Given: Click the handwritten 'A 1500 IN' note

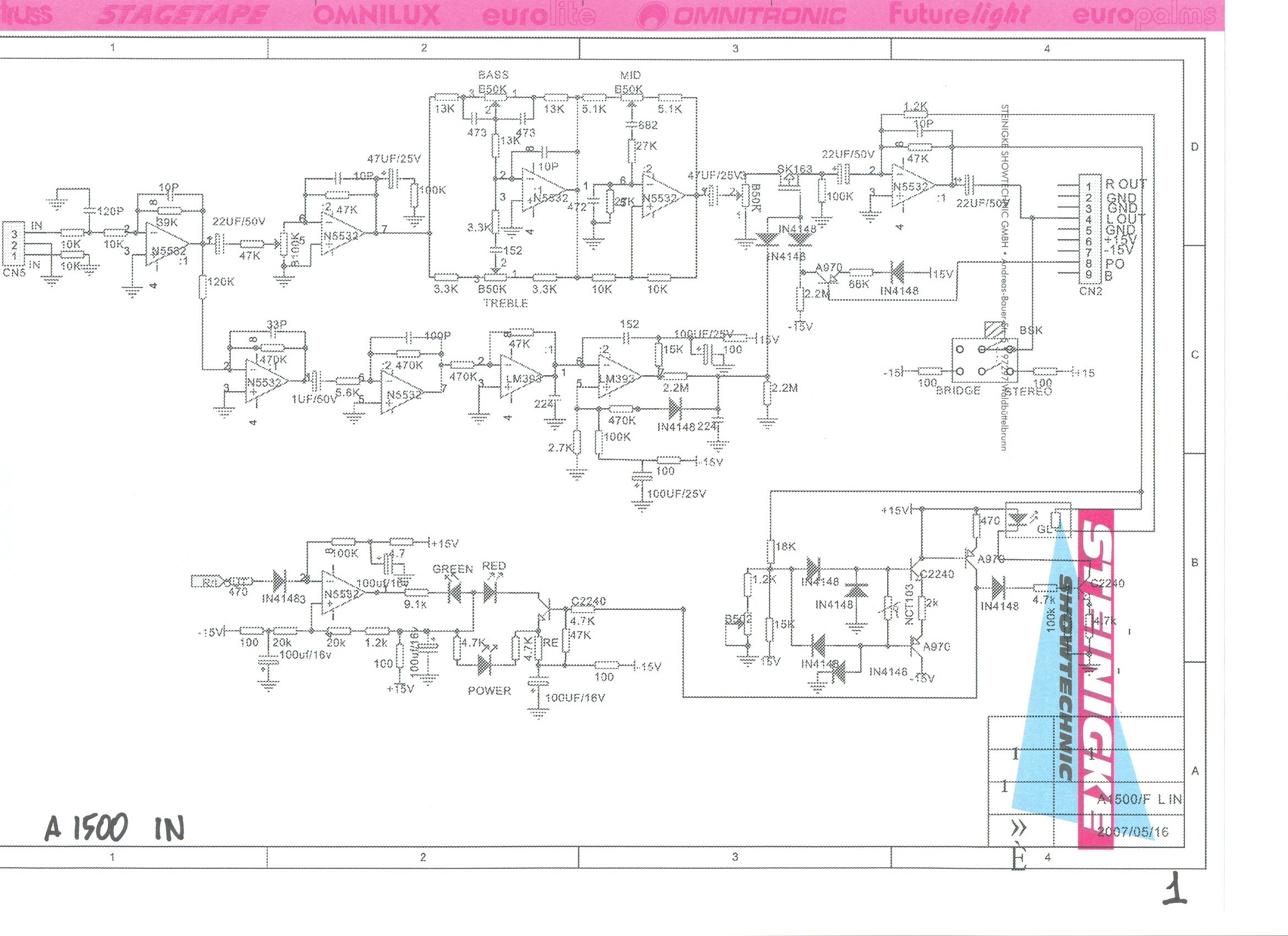Looking at the screenshot, I should tap(115, 827).
